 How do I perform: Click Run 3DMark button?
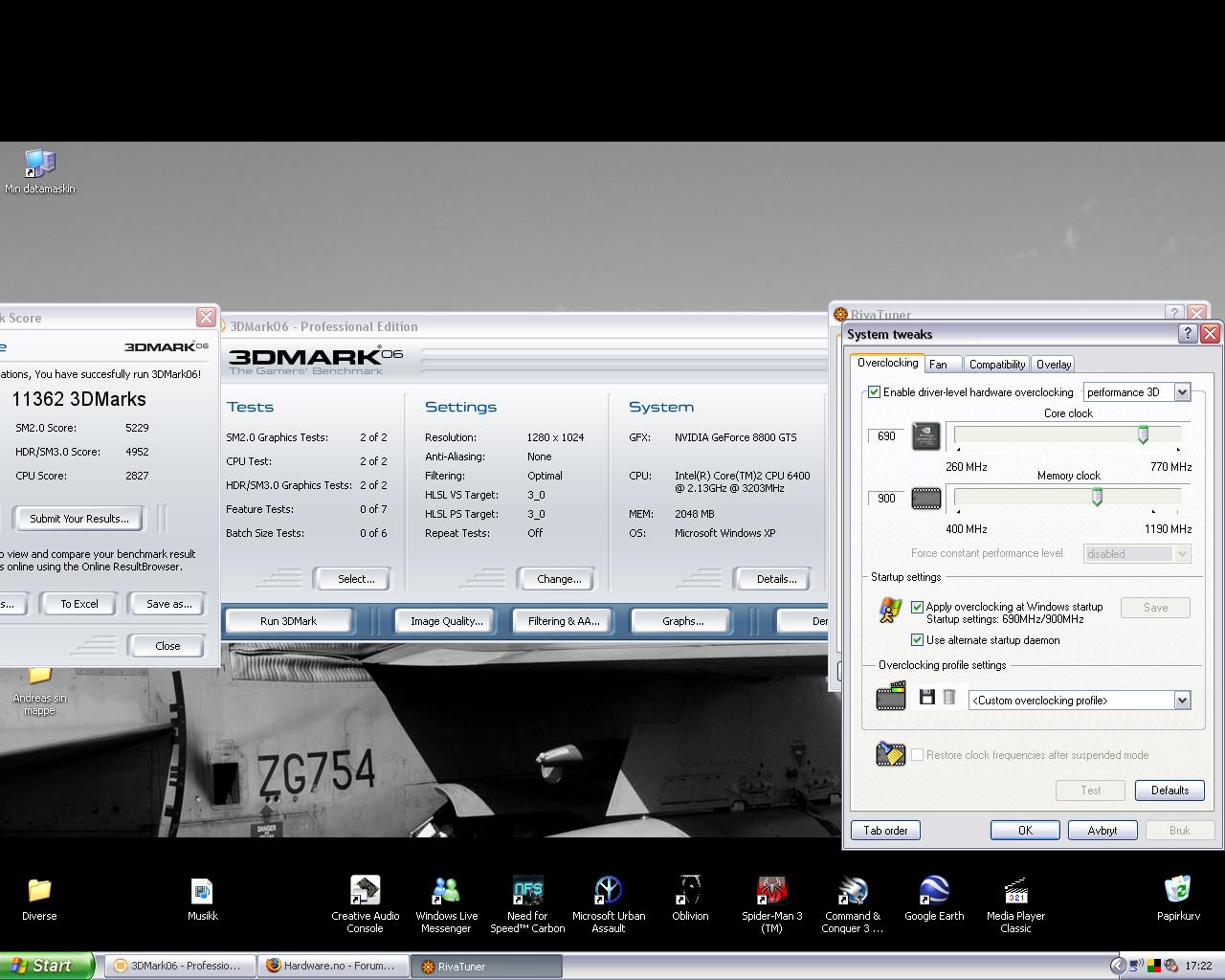(288, 621)
